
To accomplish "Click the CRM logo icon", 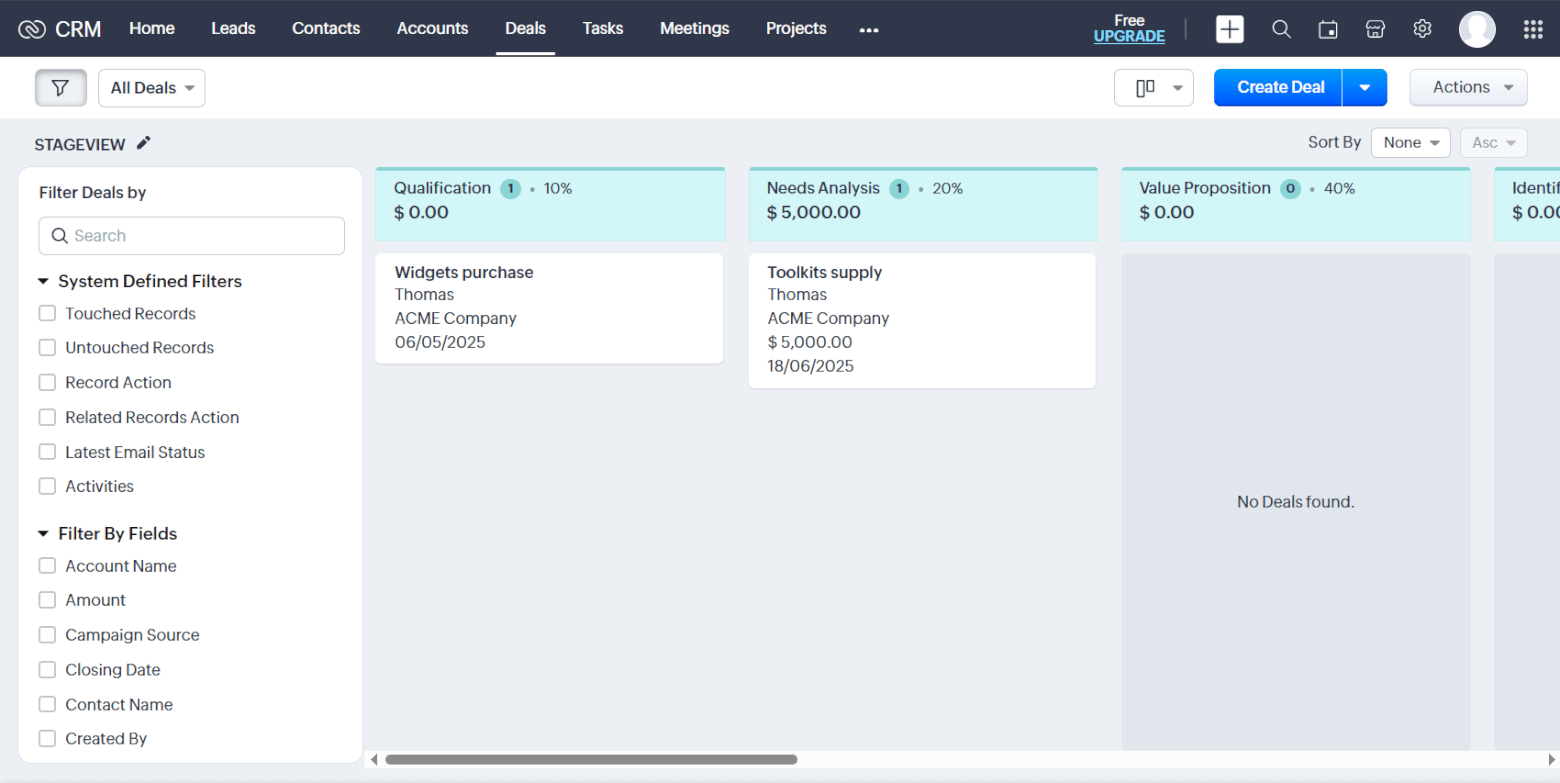I will pos(32,29).
